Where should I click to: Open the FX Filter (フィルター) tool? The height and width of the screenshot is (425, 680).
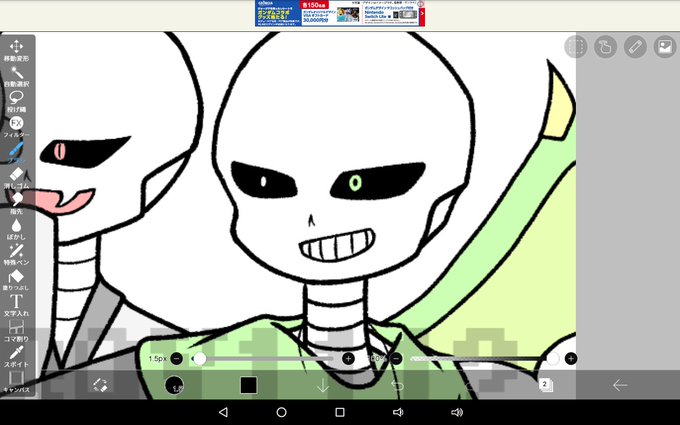click(16, 127)
